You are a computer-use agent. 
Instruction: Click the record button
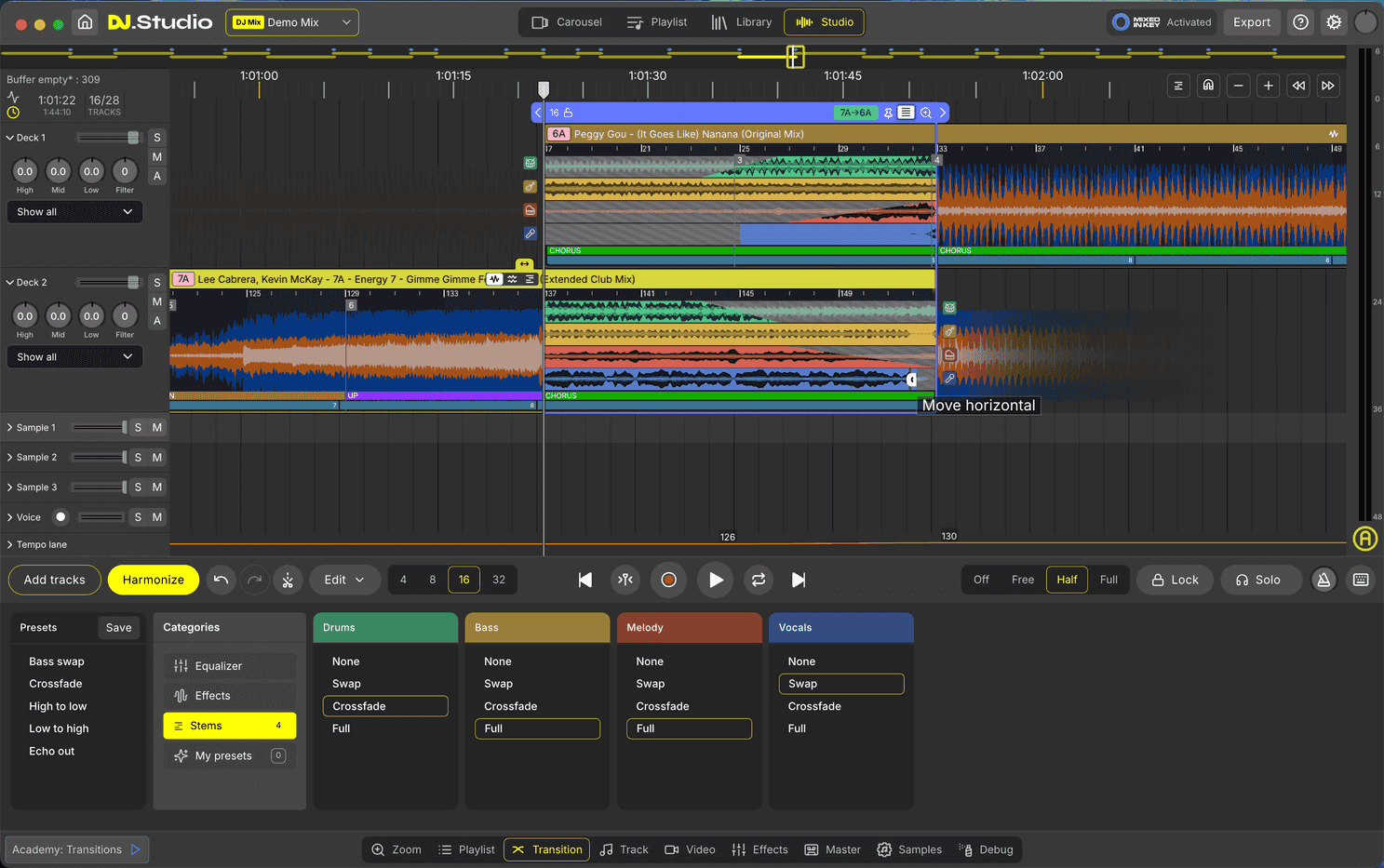pos(668,580)
